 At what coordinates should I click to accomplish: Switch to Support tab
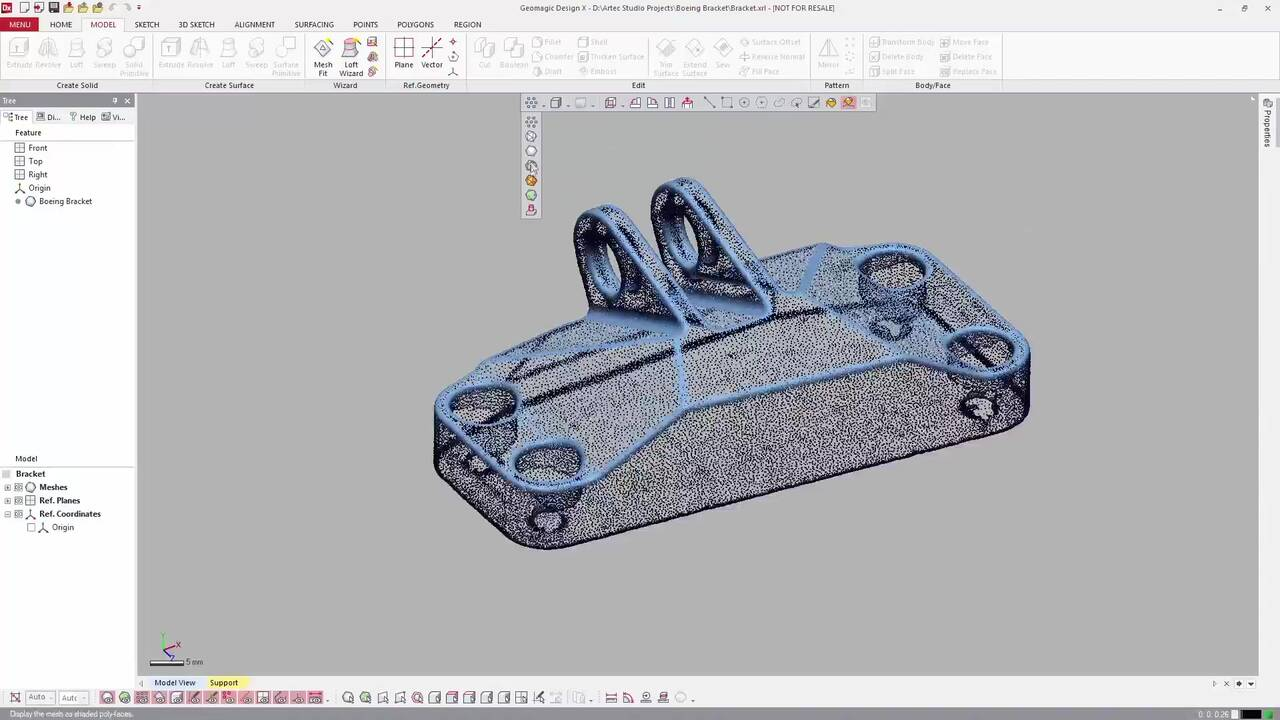pos(224,683)
